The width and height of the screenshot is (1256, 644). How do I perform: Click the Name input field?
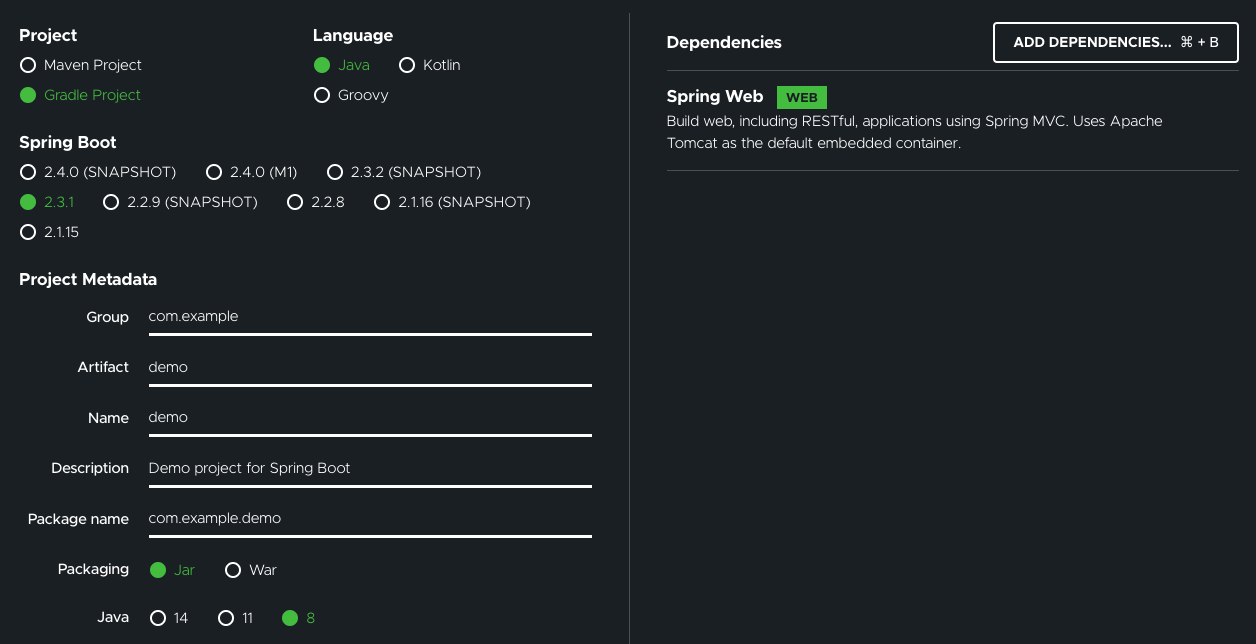(x=370, y=418)
